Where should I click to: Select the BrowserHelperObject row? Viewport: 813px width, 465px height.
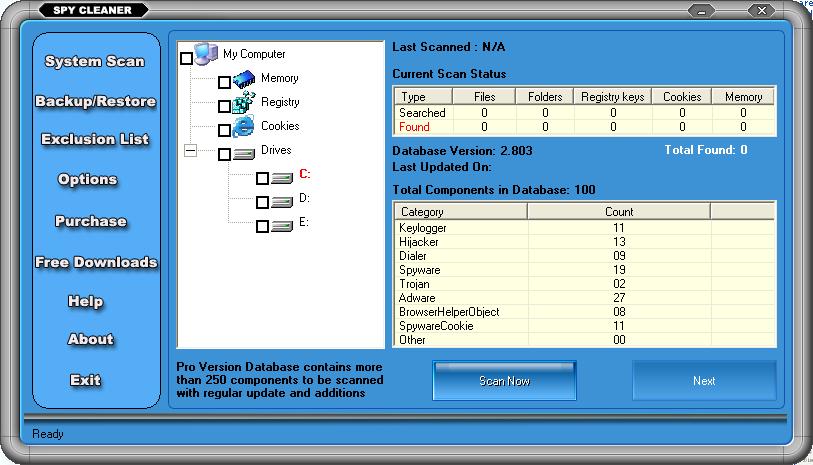584,312
